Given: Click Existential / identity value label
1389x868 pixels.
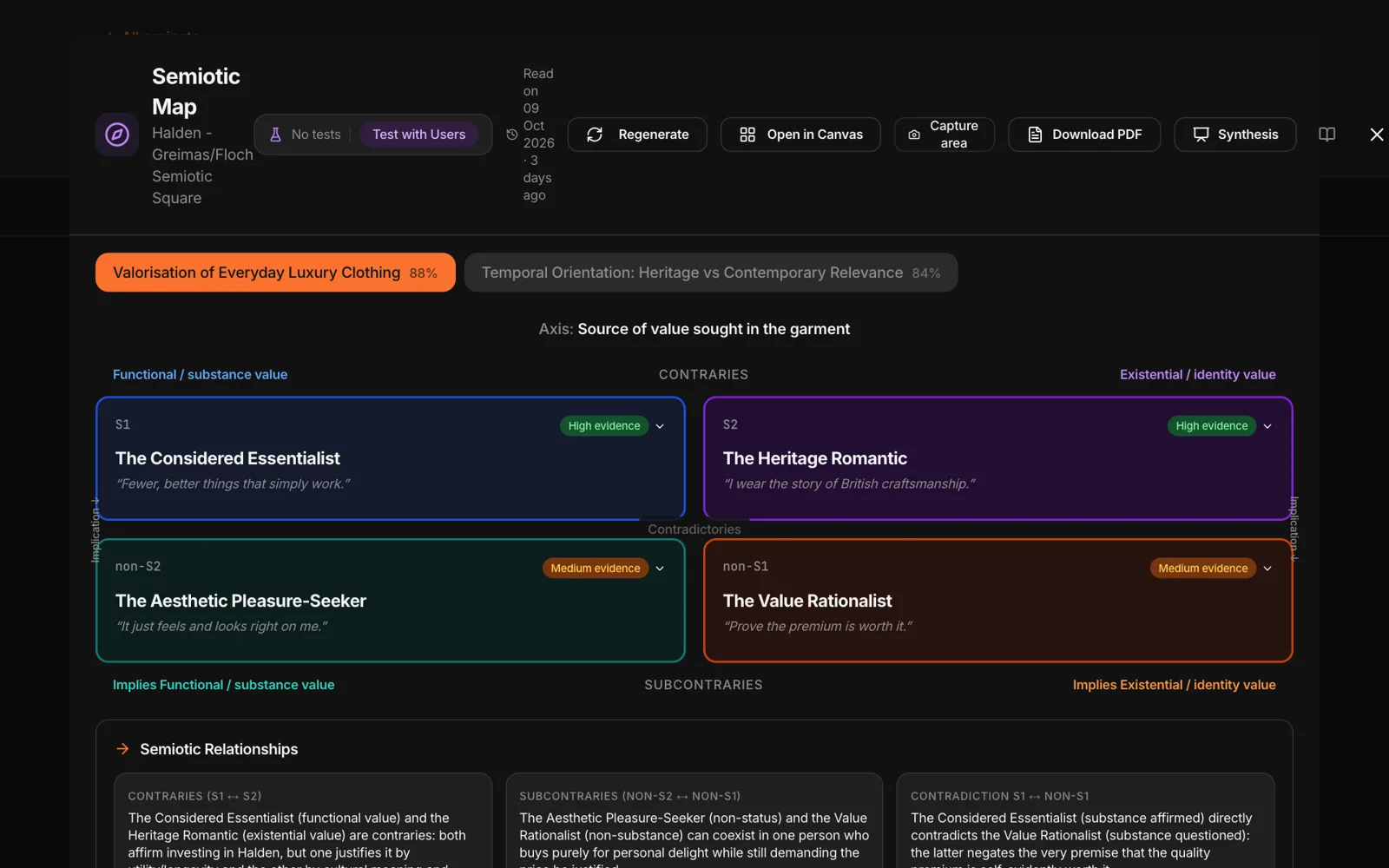Looking at the screenshot, I should (1198, 374).
